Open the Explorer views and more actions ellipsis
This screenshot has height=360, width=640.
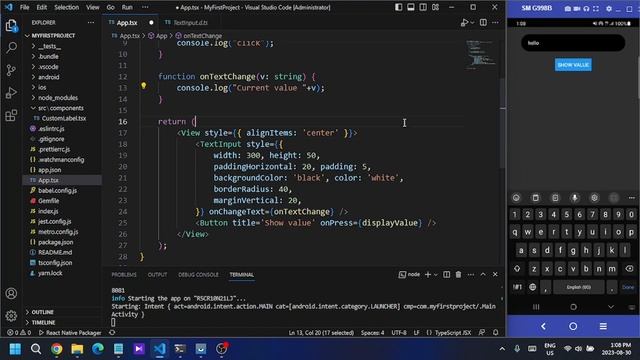[x=91, y=23]
